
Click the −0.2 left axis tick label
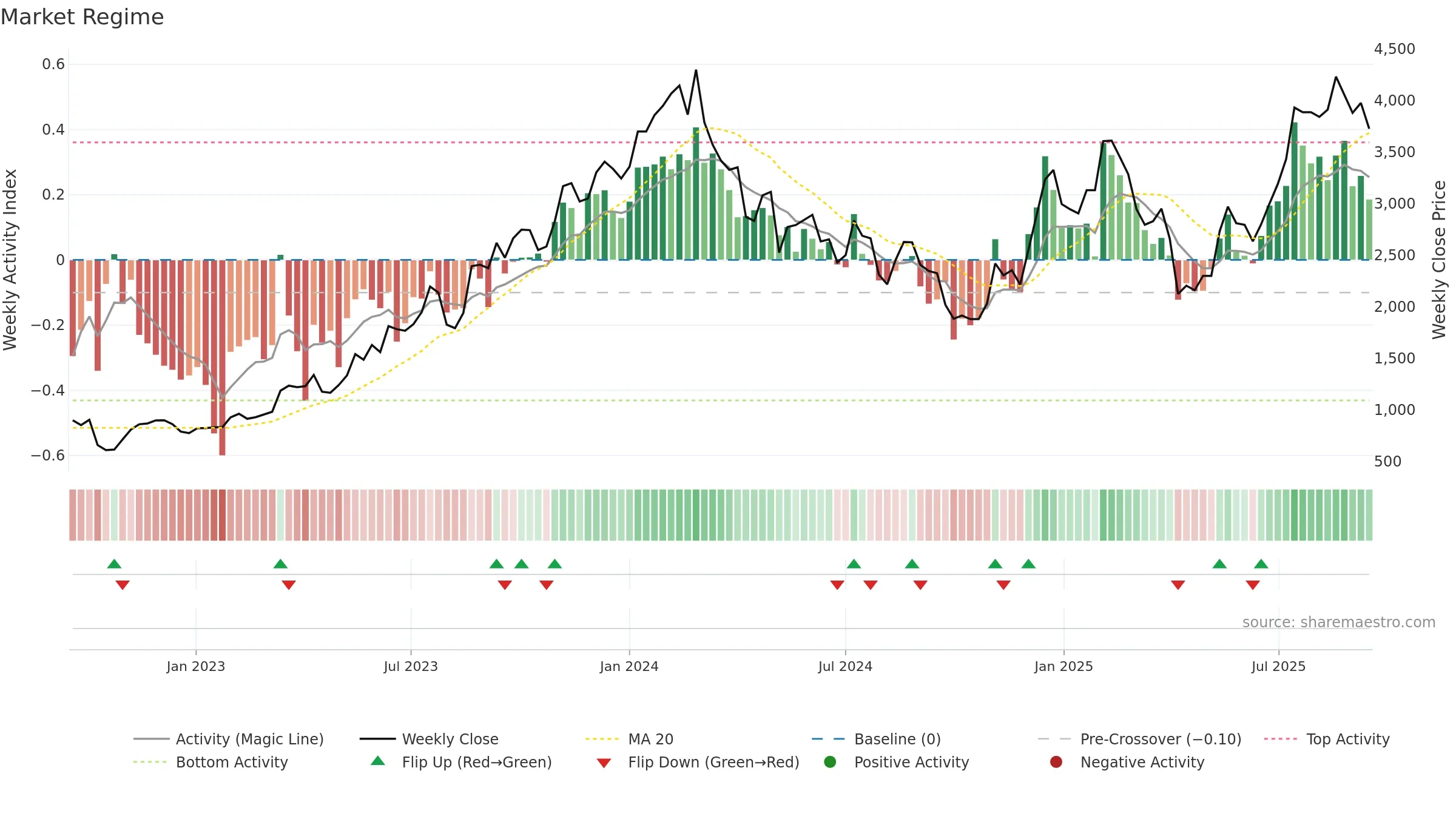click(48, 325)
